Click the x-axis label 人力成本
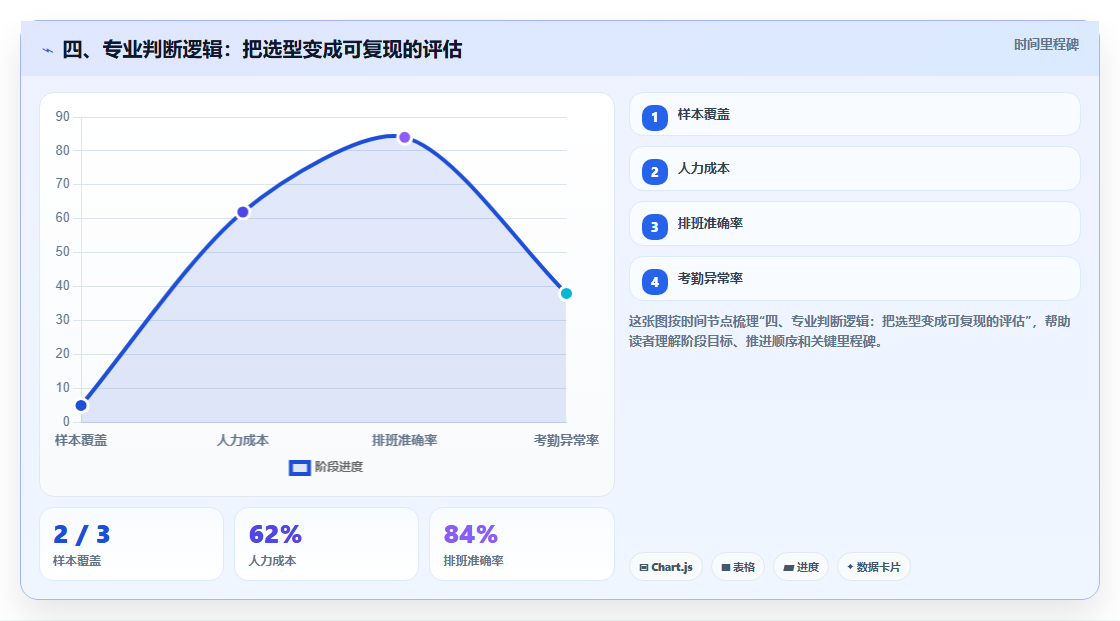 [243, 440]
